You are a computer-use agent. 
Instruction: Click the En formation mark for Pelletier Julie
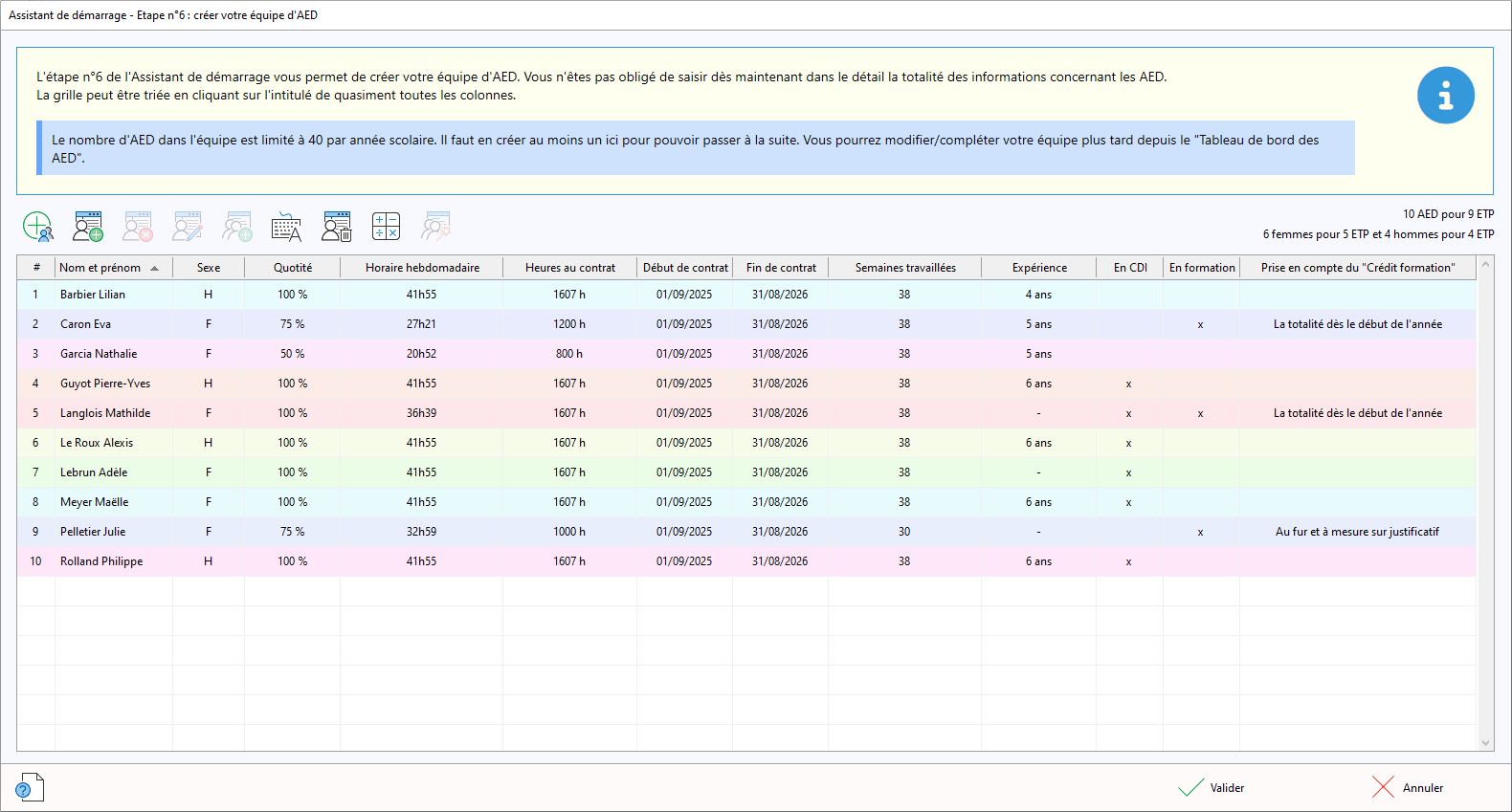pyautogui.click(x=1201, y=533)
